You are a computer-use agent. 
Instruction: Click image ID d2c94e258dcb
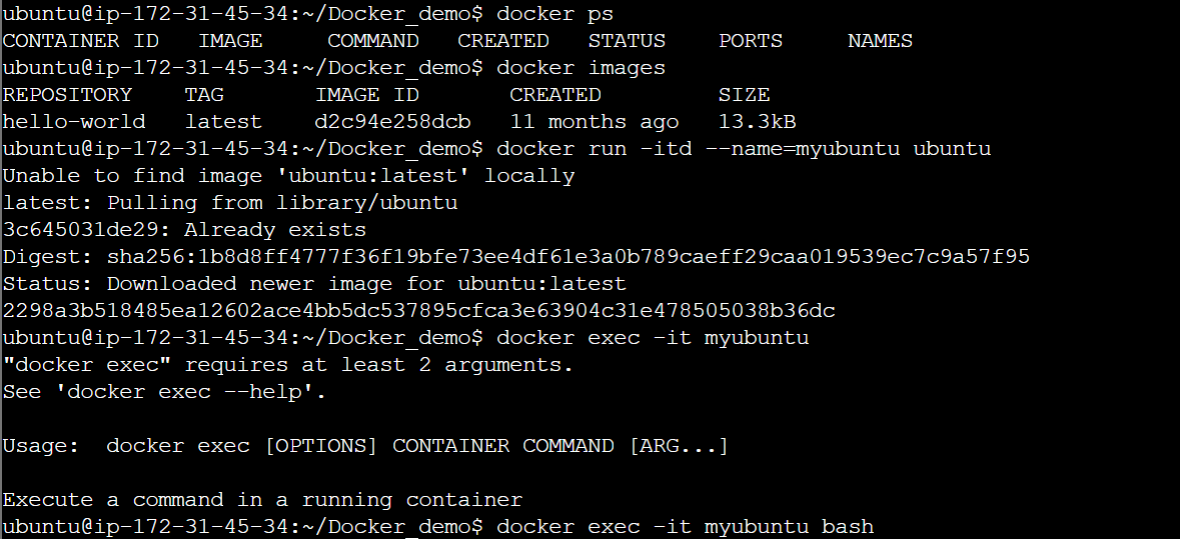392,122
